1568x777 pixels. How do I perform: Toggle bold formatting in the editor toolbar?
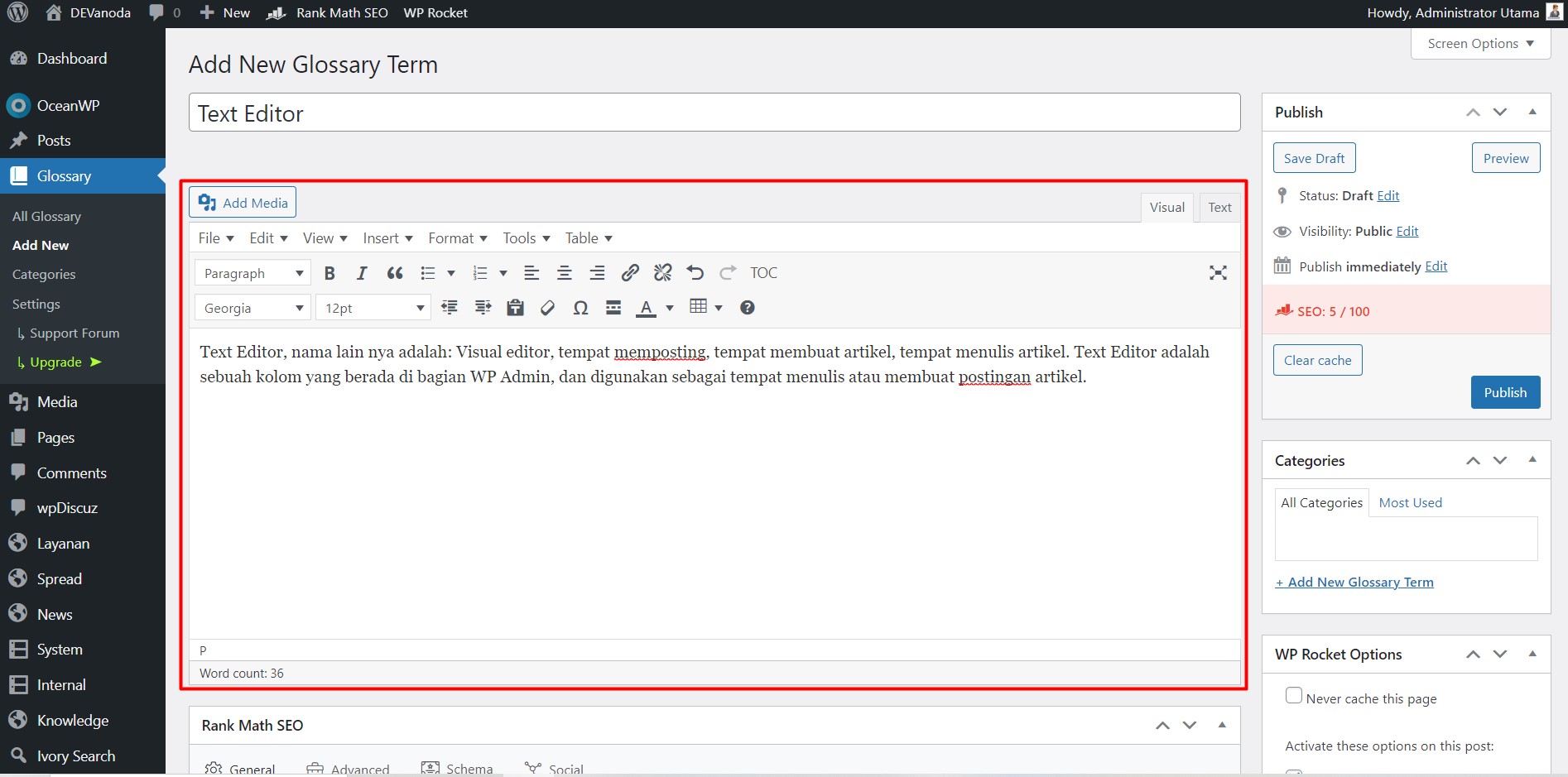coord(329,273)
